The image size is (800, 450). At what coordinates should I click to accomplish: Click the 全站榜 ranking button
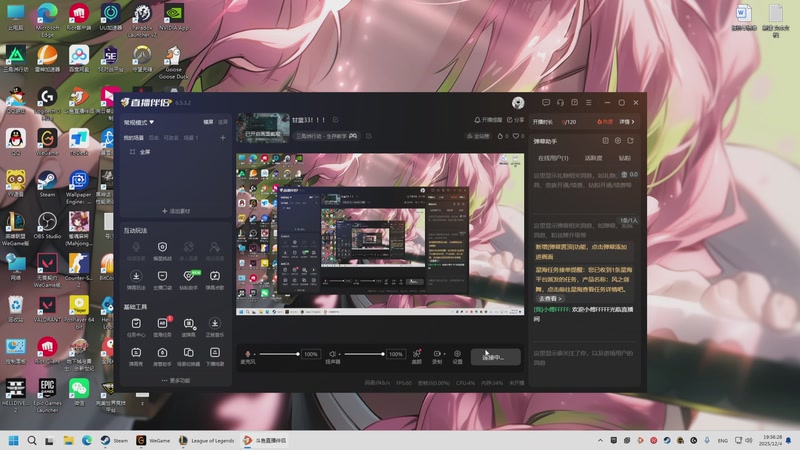tap(479, 136)
